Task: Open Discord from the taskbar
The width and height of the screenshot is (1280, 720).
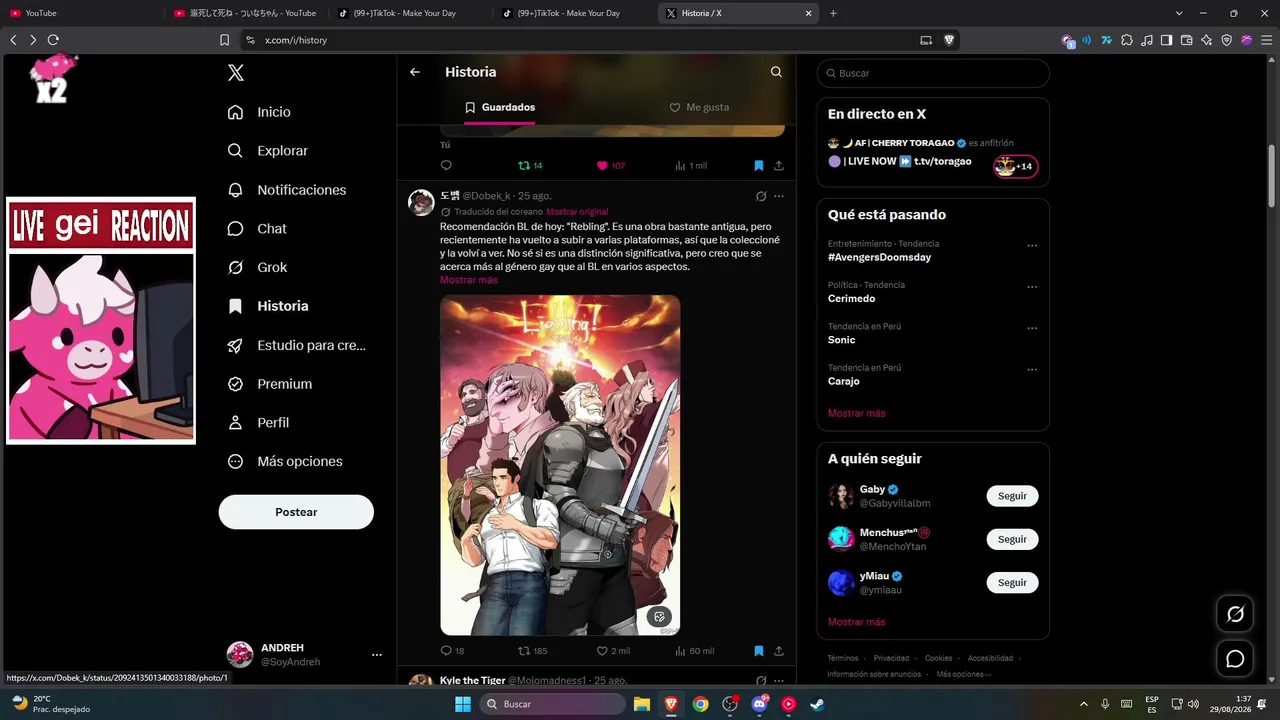Action: 759,704
